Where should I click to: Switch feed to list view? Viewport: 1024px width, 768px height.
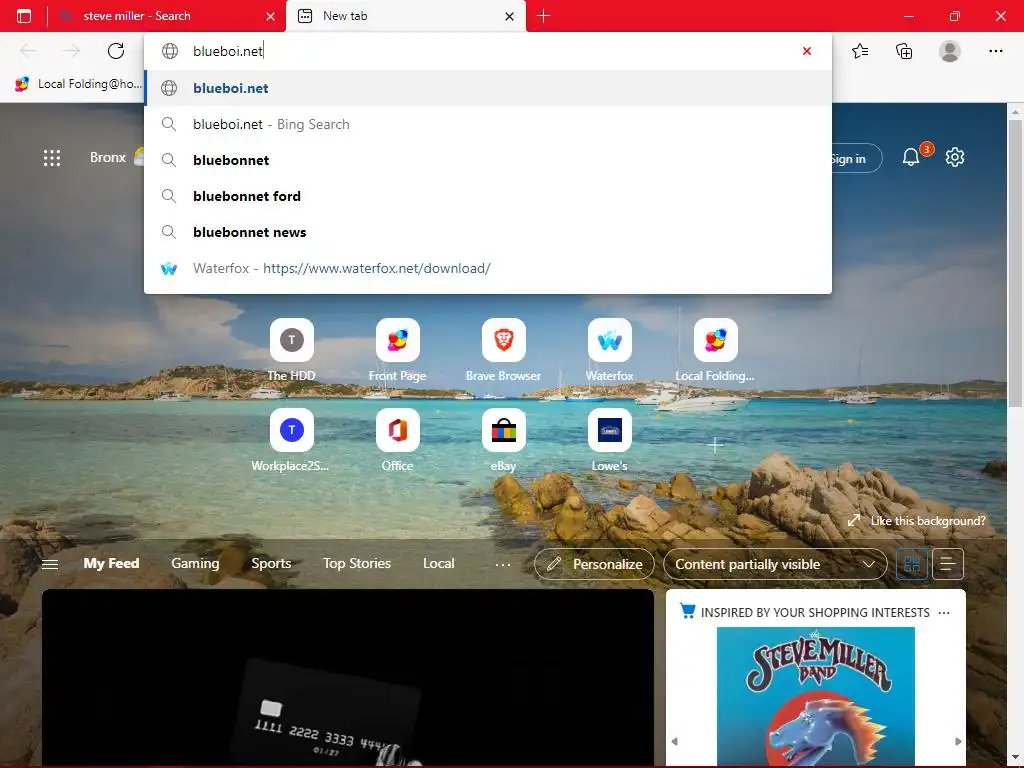948,564
